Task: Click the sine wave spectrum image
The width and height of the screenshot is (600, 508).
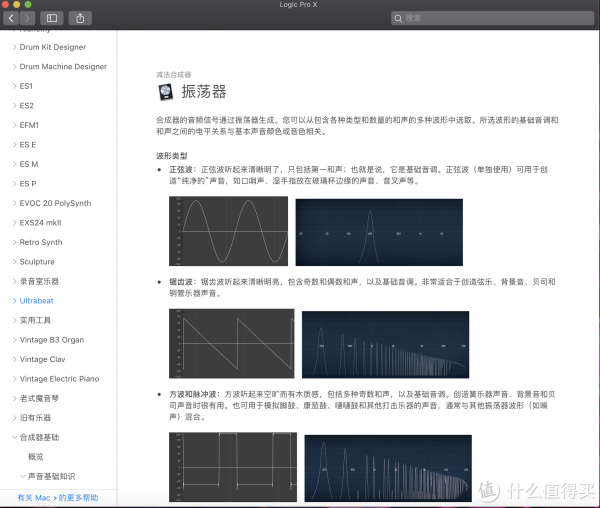Action: 379,232
